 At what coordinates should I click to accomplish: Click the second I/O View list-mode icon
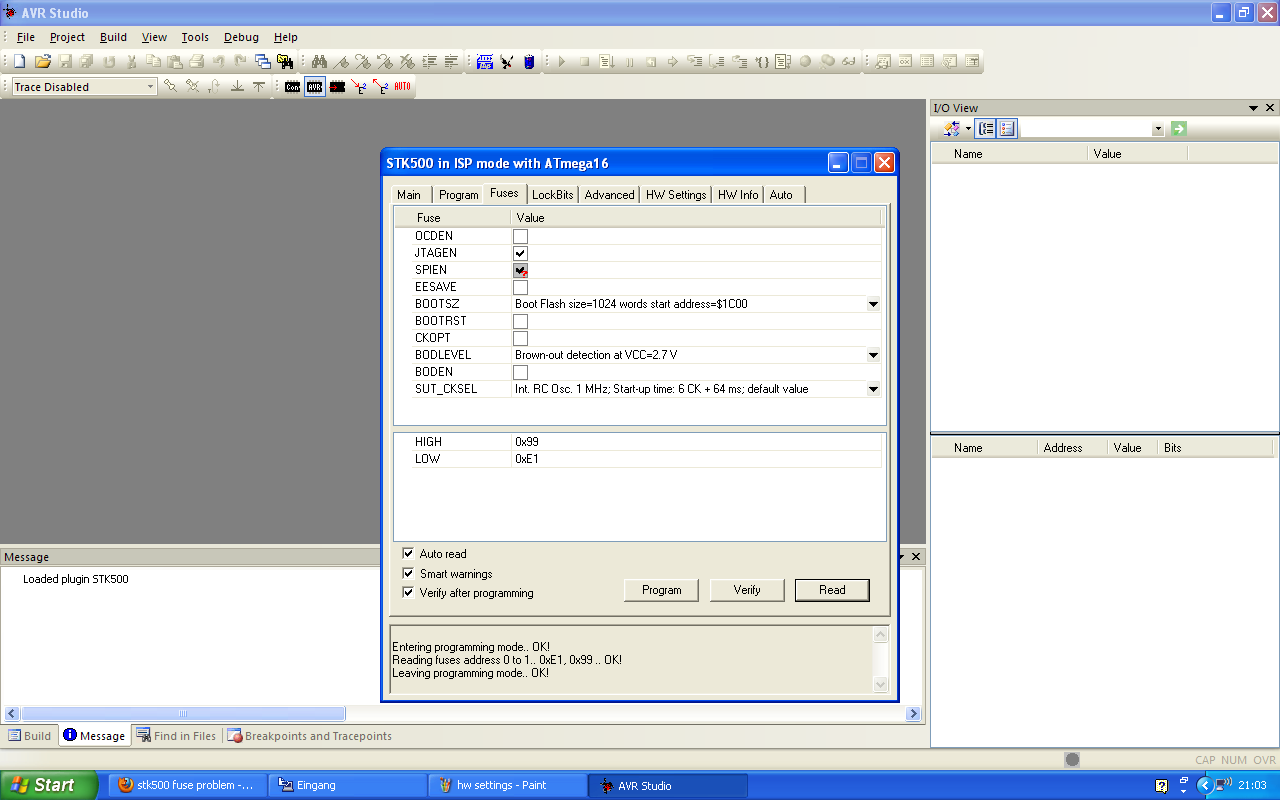click(1007, 129)
